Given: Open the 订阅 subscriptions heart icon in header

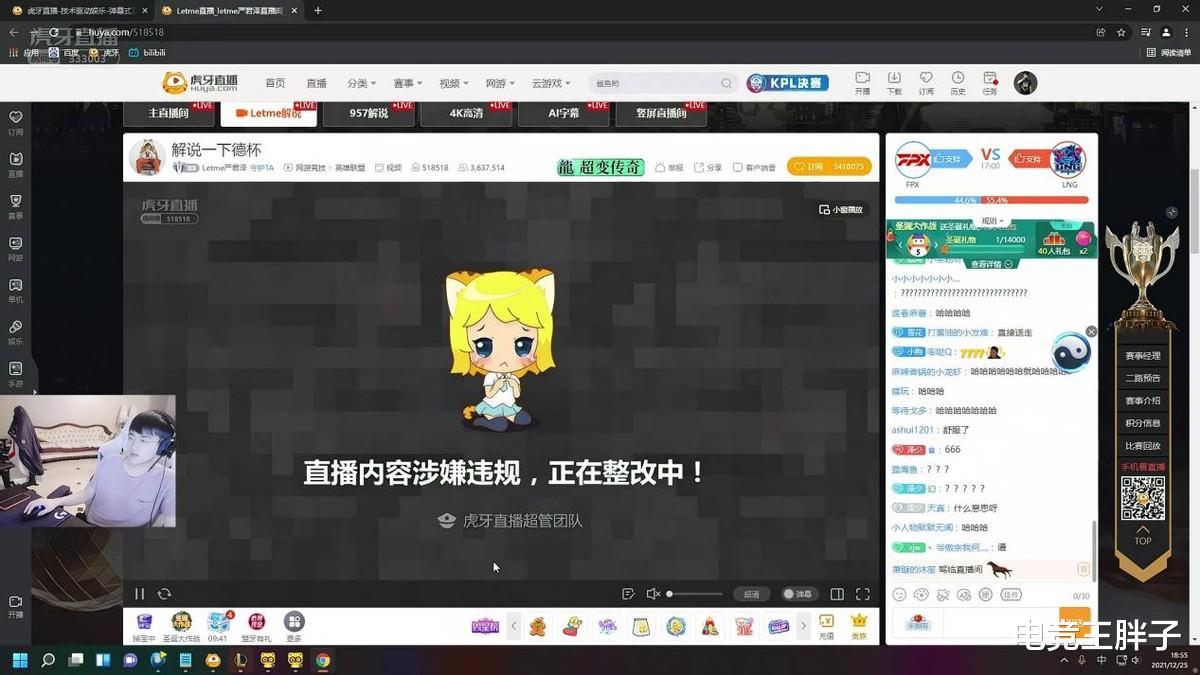Looking at the screenshot, I should pos(926,78).
